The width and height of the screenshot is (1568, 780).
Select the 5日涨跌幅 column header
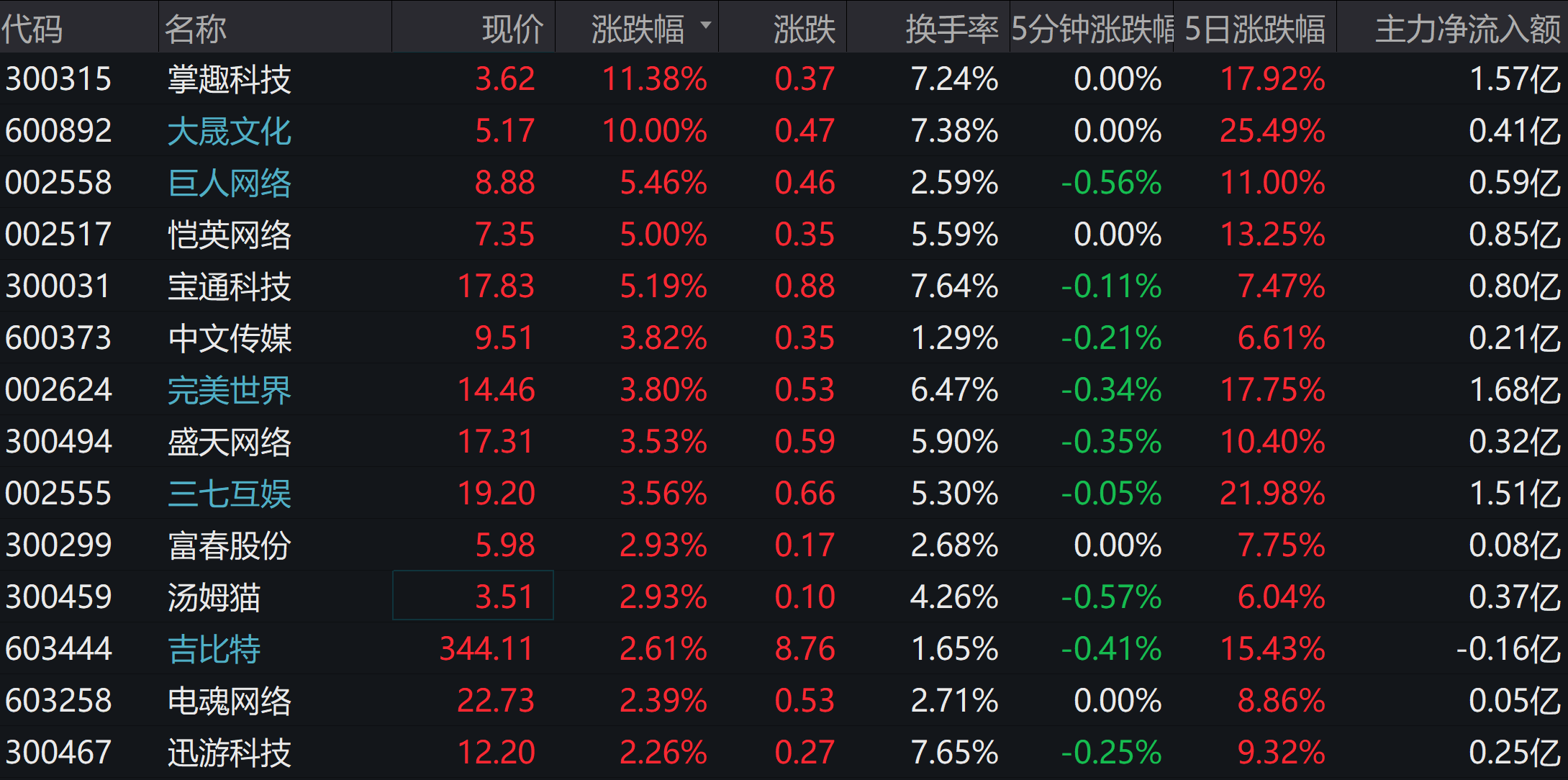1254,30
